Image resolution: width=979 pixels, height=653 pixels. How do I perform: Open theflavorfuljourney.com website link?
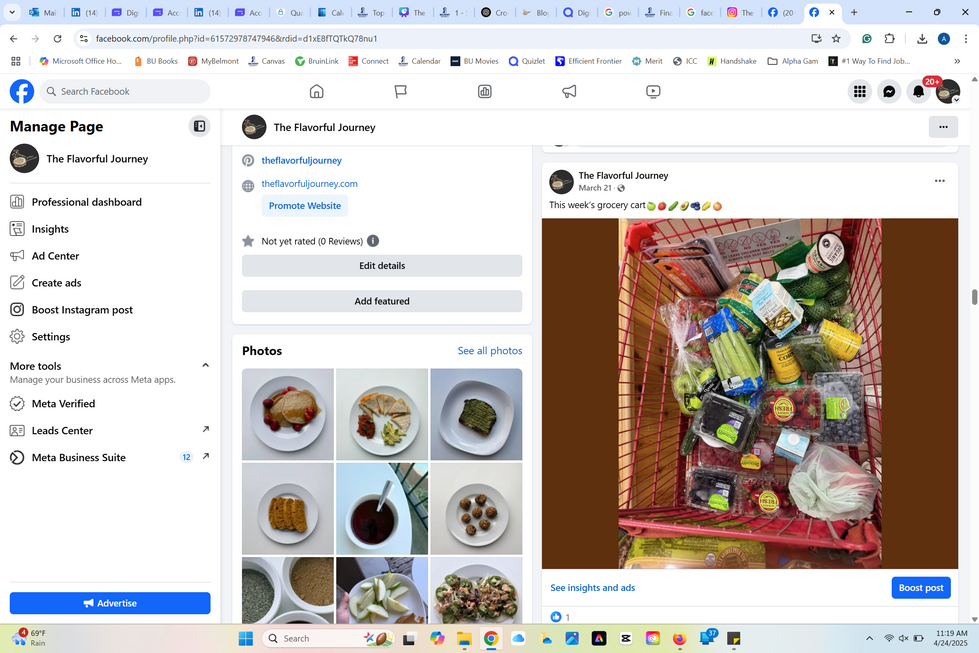click(310, 184)
